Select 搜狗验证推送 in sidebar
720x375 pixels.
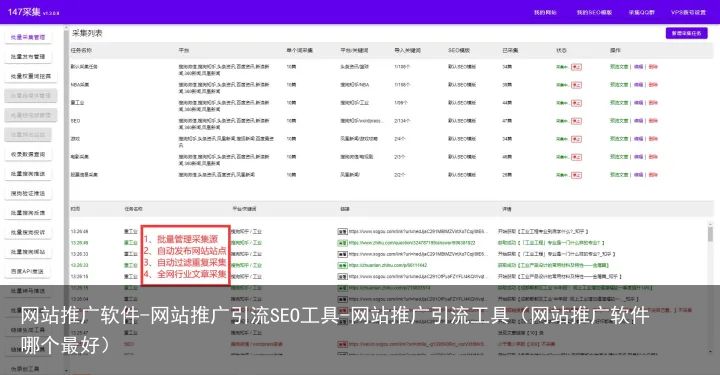pos(28,193)
